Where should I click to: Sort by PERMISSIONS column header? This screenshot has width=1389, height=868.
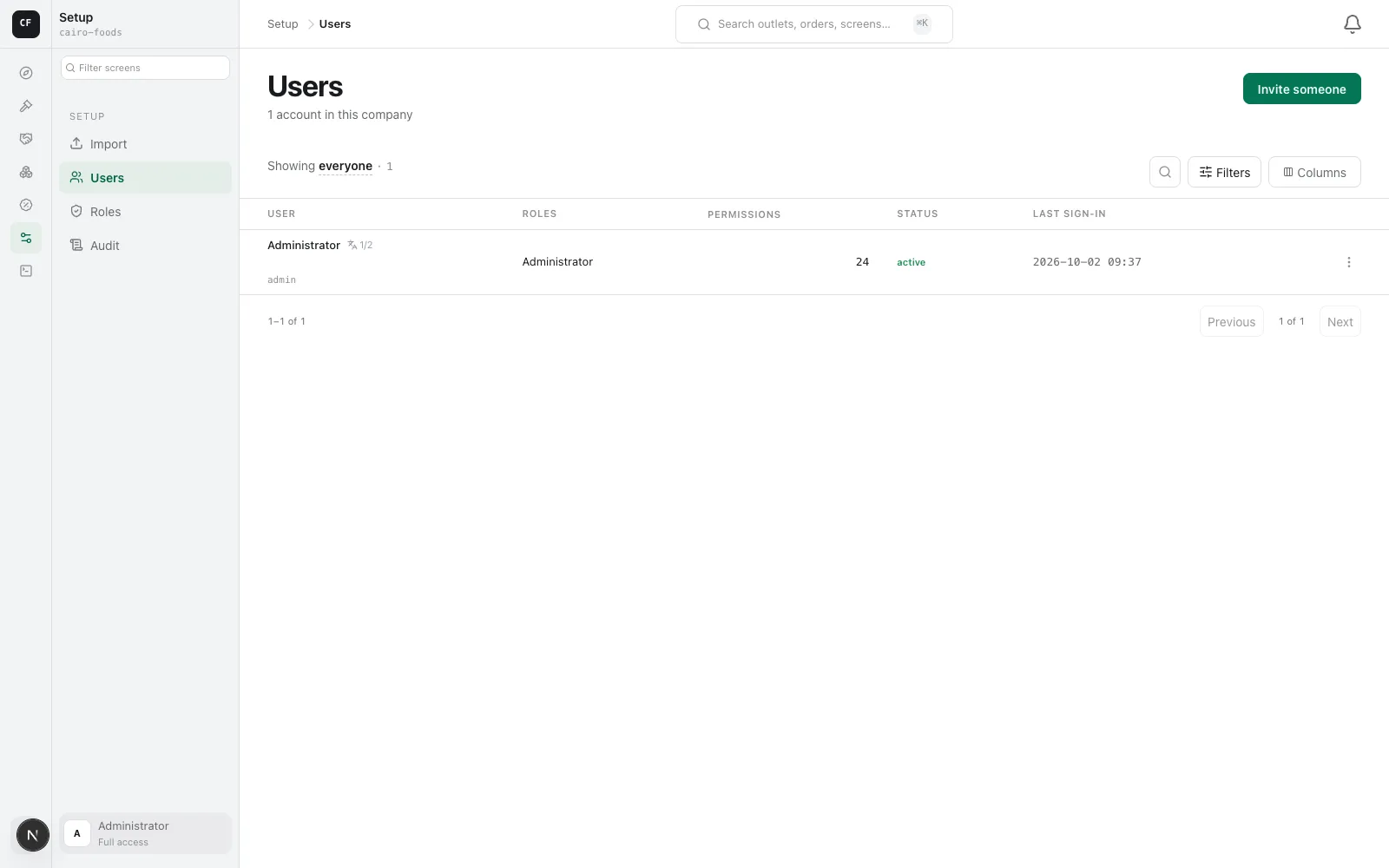pyautogui.click(x=744, y=214)
